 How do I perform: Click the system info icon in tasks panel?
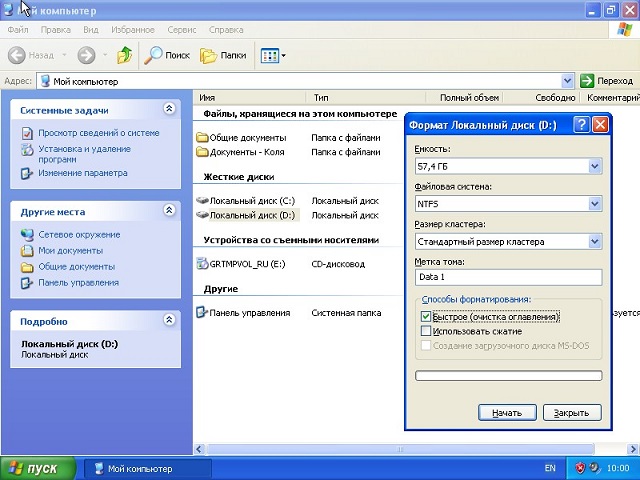point(27,133)
